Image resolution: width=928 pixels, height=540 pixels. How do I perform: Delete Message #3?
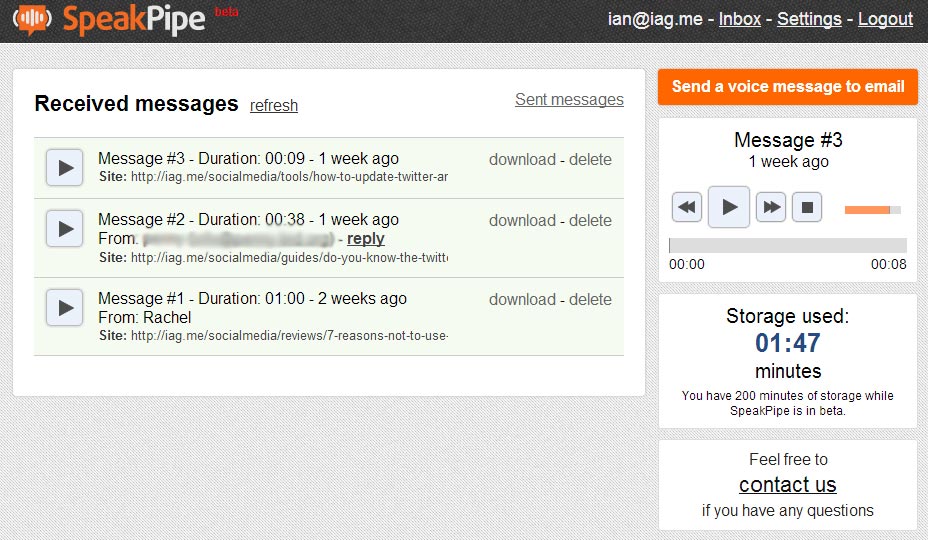click(x=590, y=160)
